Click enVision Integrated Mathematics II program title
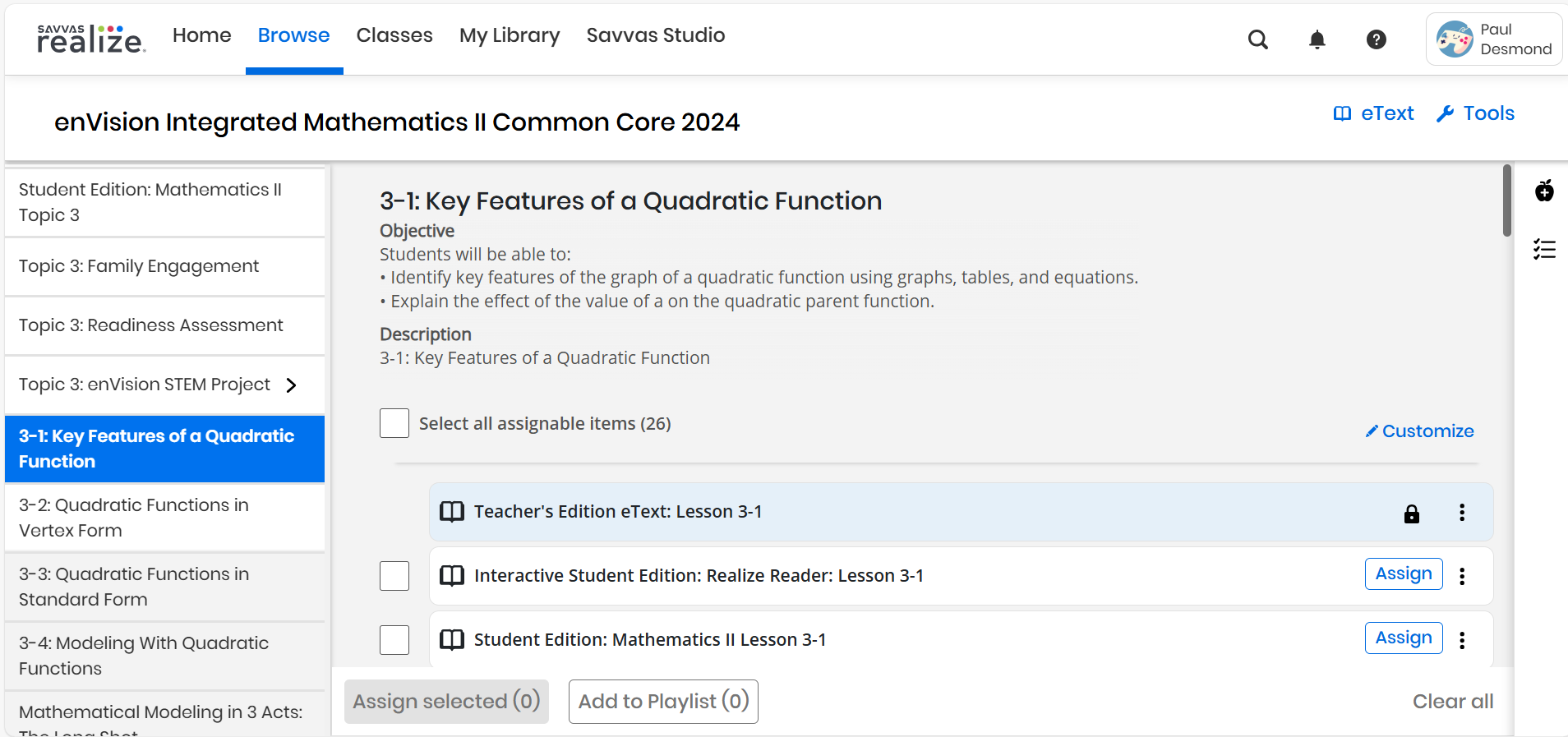Image resolution: width=1568 pixels, height=737 pixels. [x=397, y=122]
